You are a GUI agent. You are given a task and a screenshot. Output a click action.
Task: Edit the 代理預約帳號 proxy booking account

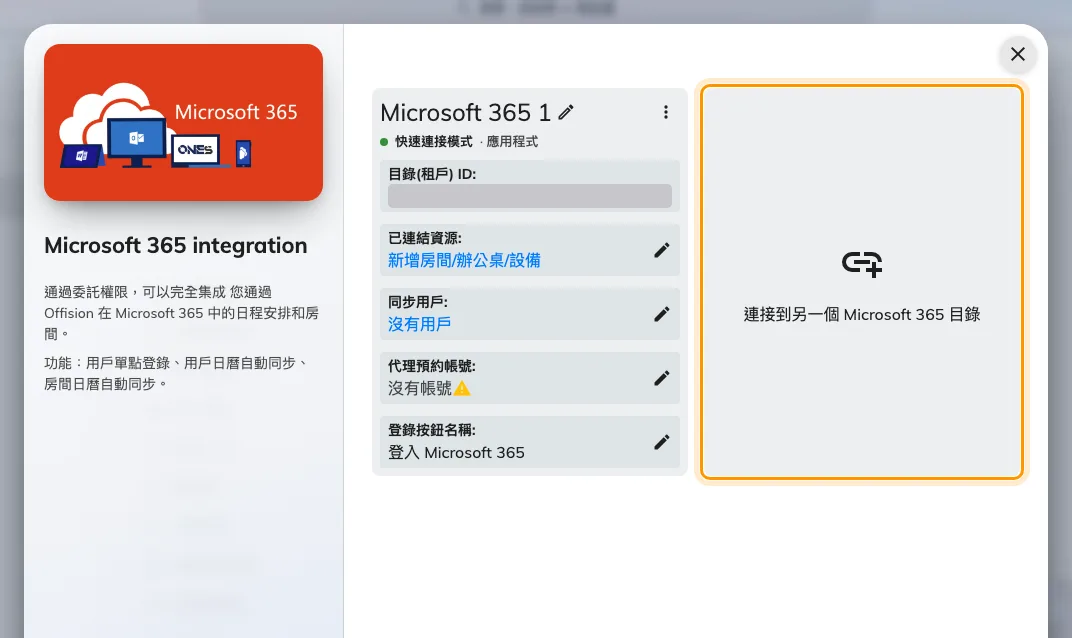click(x=661, y=378)
